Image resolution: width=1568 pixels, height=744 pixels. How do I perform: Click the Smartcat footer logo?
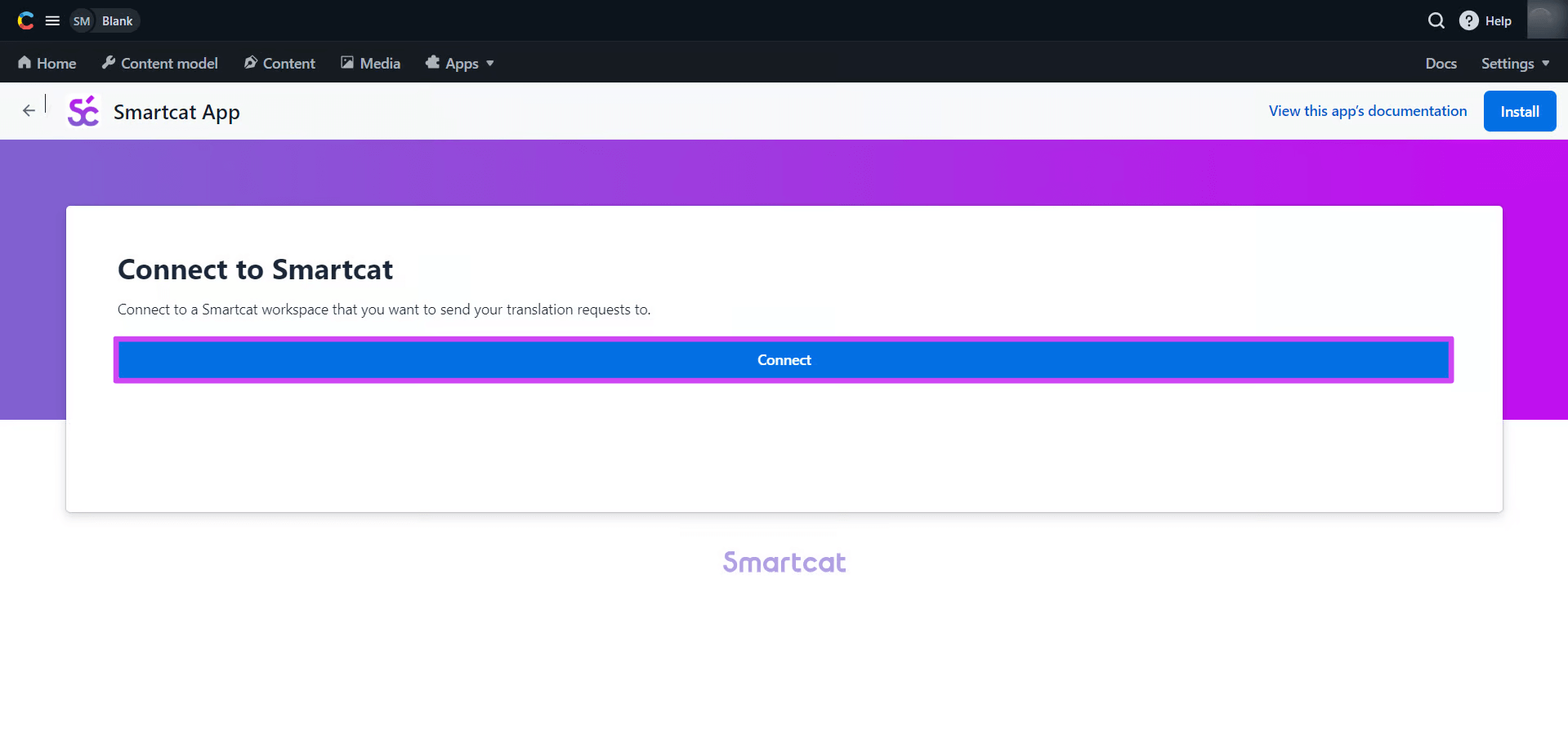click(784, 562)
